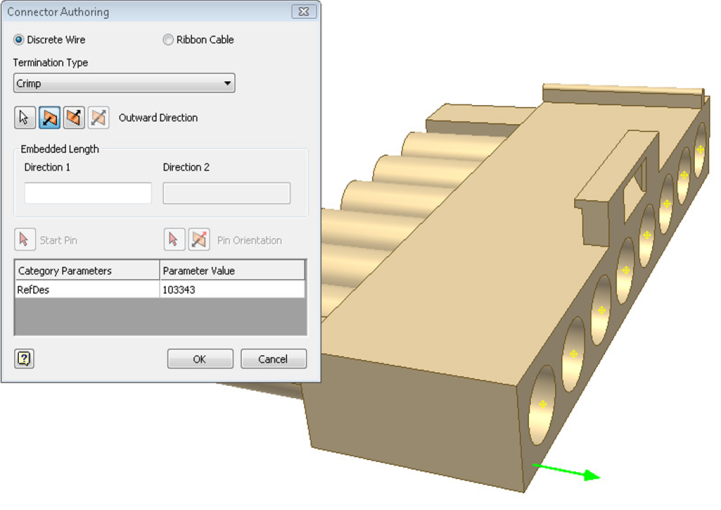Select the RefDes parameter row cell
Screen dimensions: 721x510
(x=87, y=290)
